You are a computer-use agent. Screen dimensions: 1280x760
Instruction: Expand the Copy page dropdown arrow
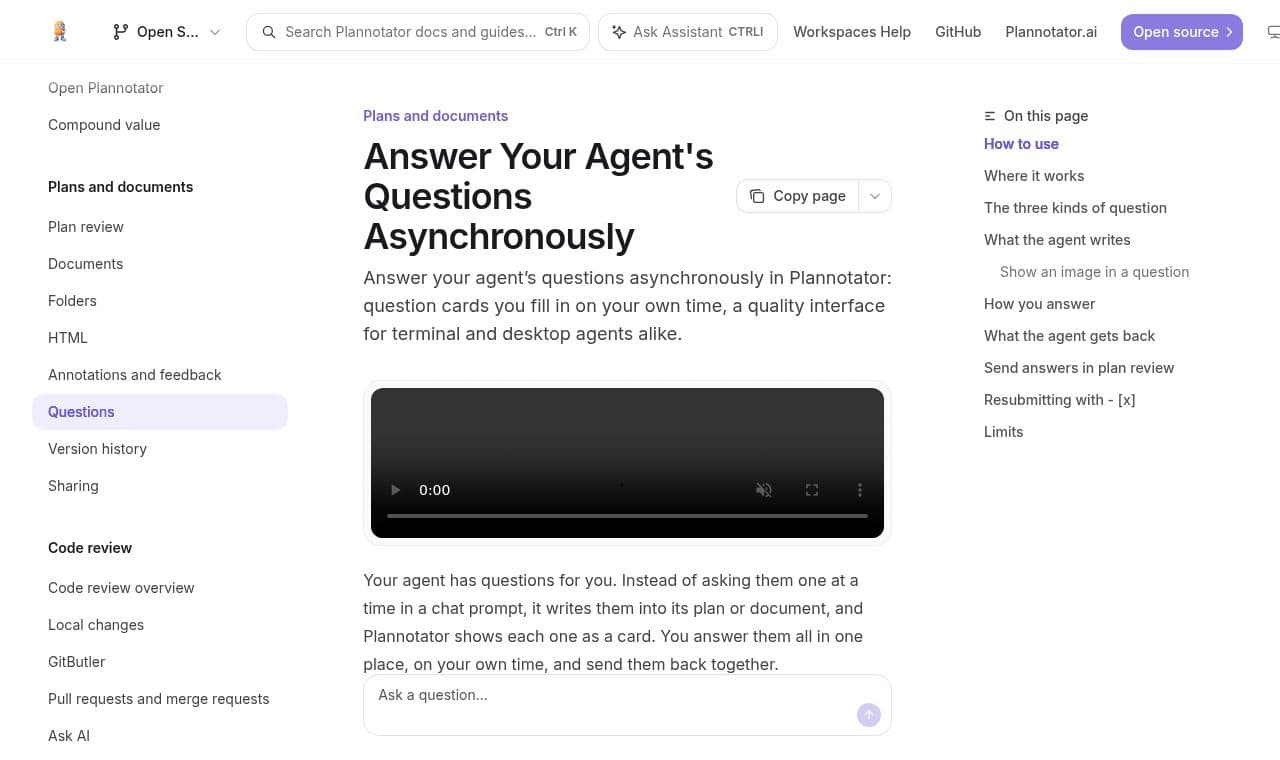pos(875,196)
